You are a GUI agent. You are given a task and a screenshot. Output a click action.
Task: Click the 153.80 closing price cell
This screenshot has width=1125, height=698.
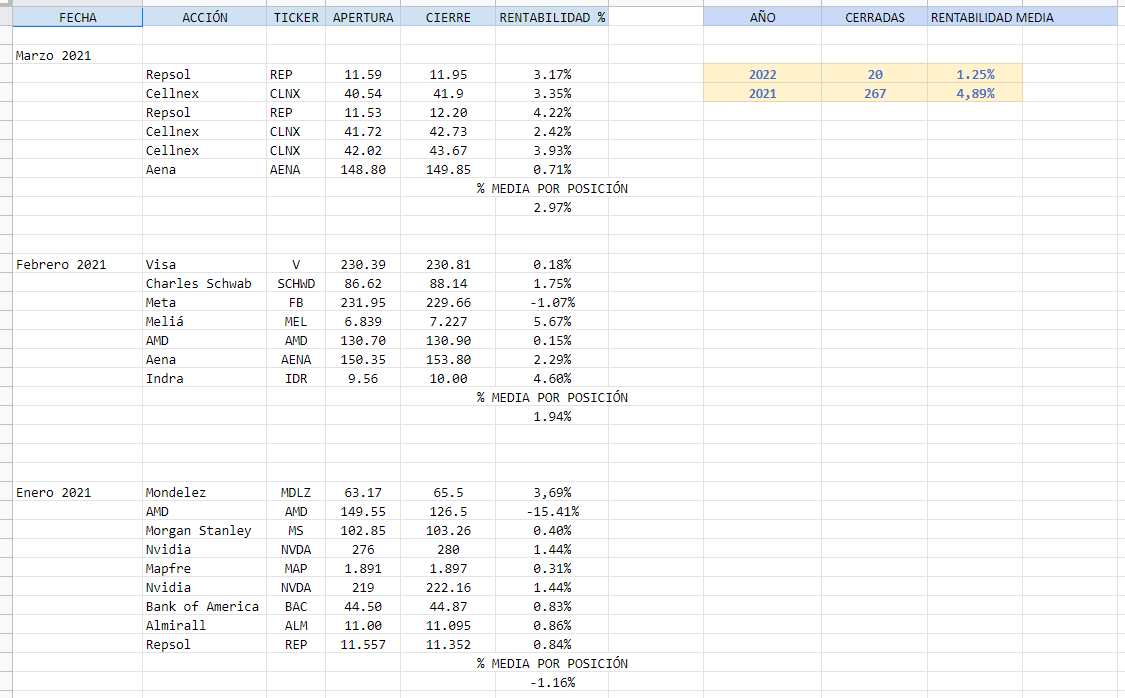(x=448, y=359)
